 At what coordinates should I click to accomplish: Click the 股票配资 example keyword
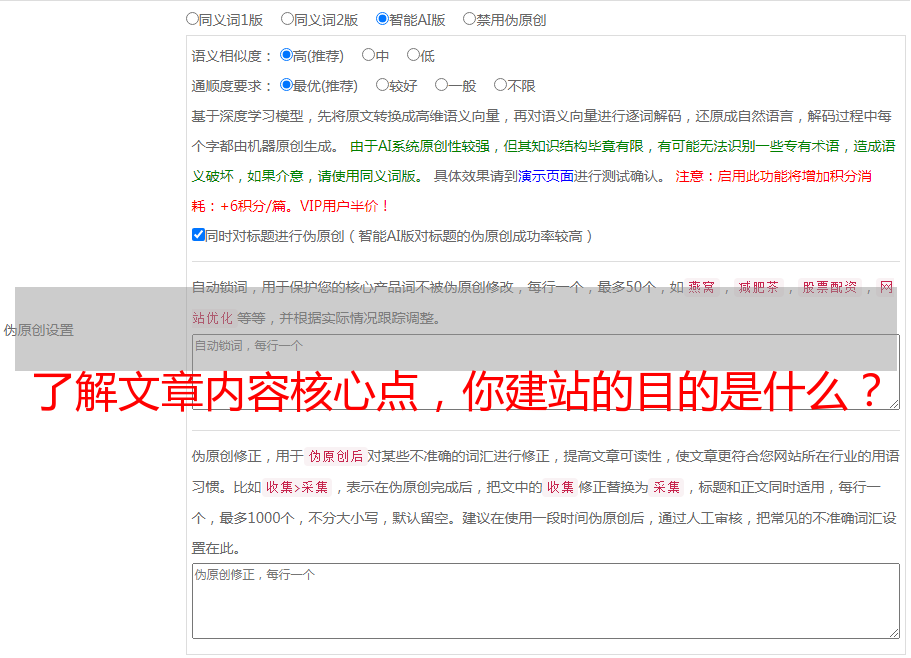click(830, 287)
